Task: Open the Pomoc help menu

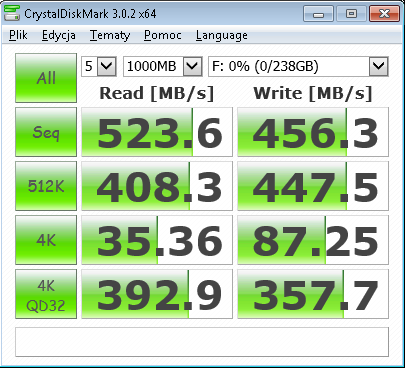Action: pyautogui.click(x=163, y=35)
